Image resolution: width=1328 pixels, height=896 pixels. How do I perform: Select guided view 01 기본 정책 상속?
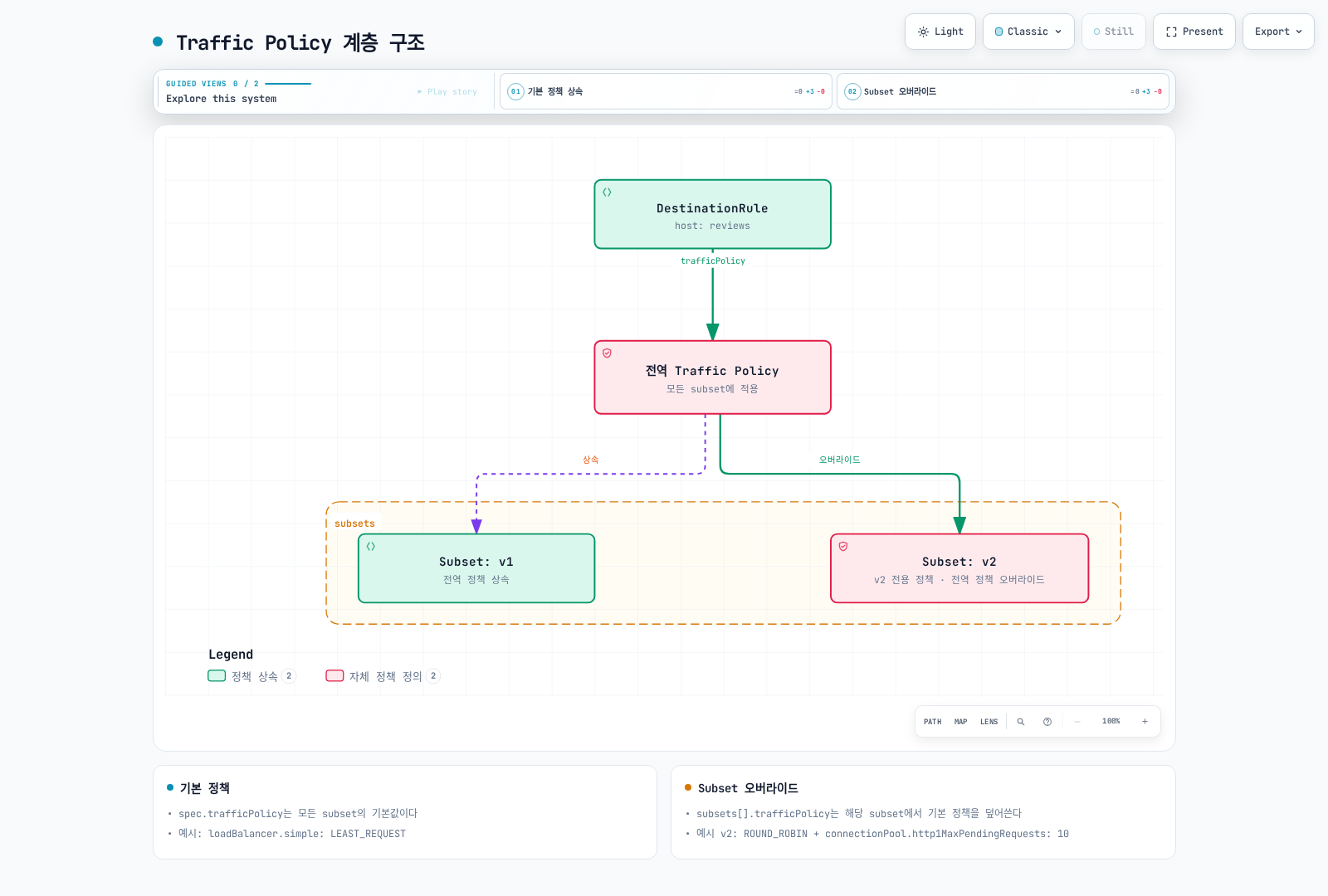click(x=666, y=91)
